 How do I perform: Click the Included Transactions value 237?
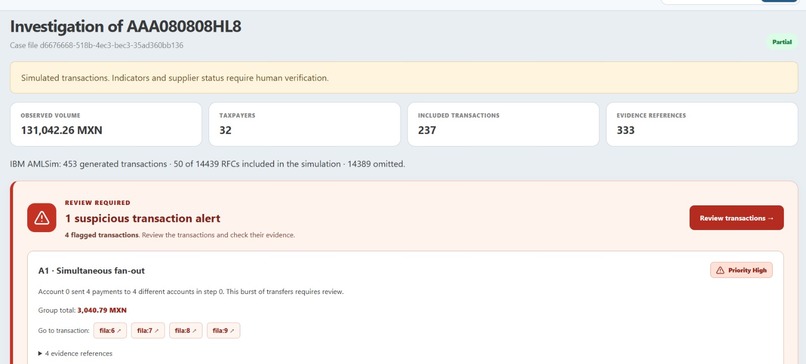pyautogui.click(x=427, y=131)
